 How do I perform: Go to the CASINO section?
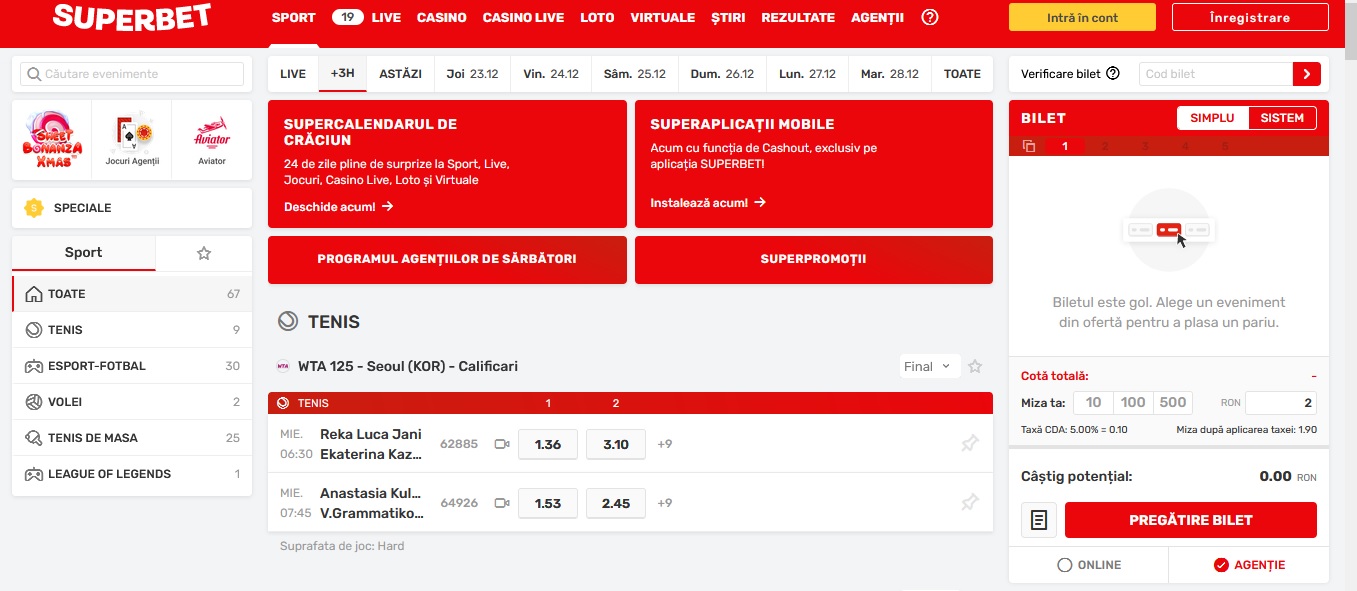(442, 17)
